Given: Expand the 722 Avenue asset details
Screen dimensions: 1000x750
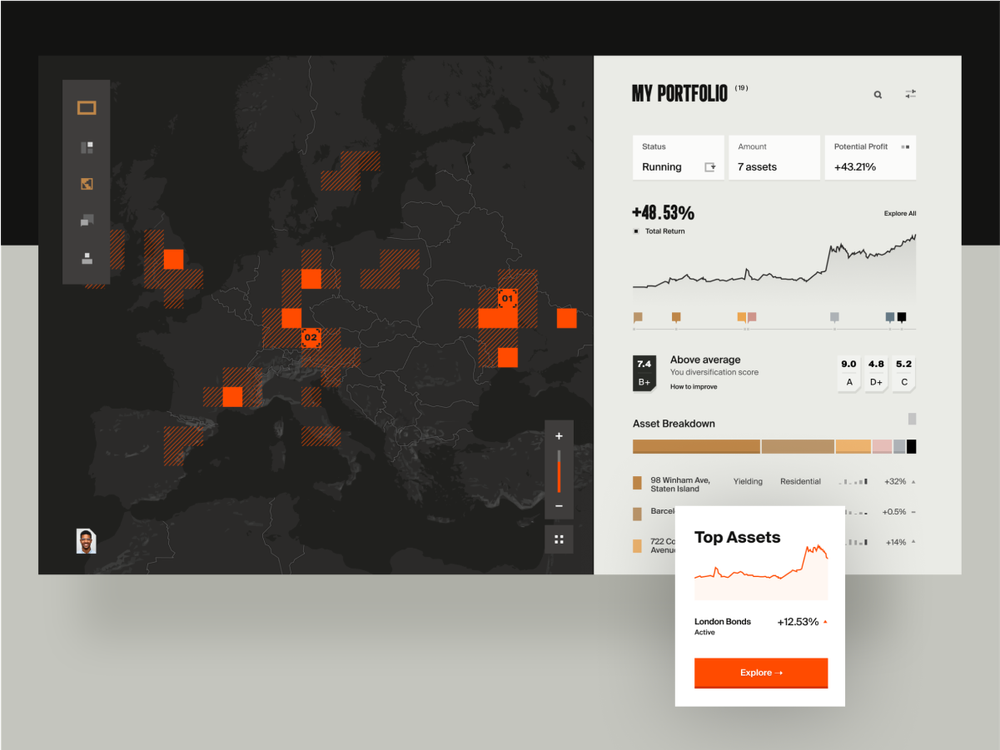Looking at the screenshot, I should [911, 543].
